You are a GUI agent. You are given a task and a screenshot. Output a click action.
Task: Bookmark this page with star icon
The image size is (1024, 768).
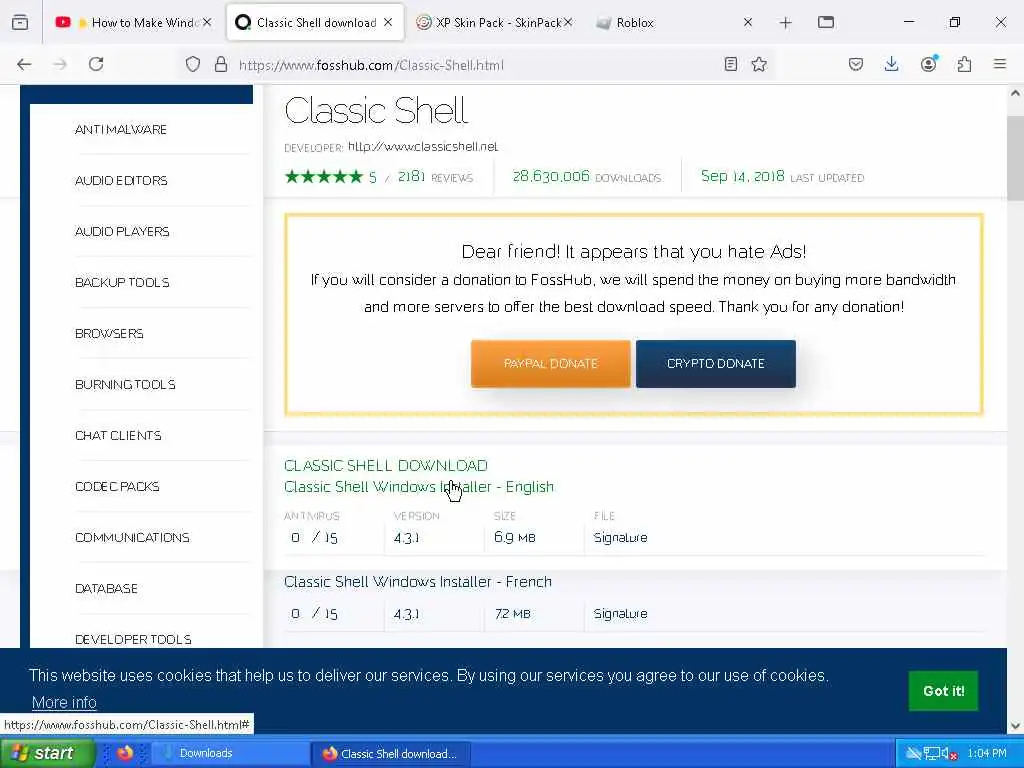click(759, 64)
